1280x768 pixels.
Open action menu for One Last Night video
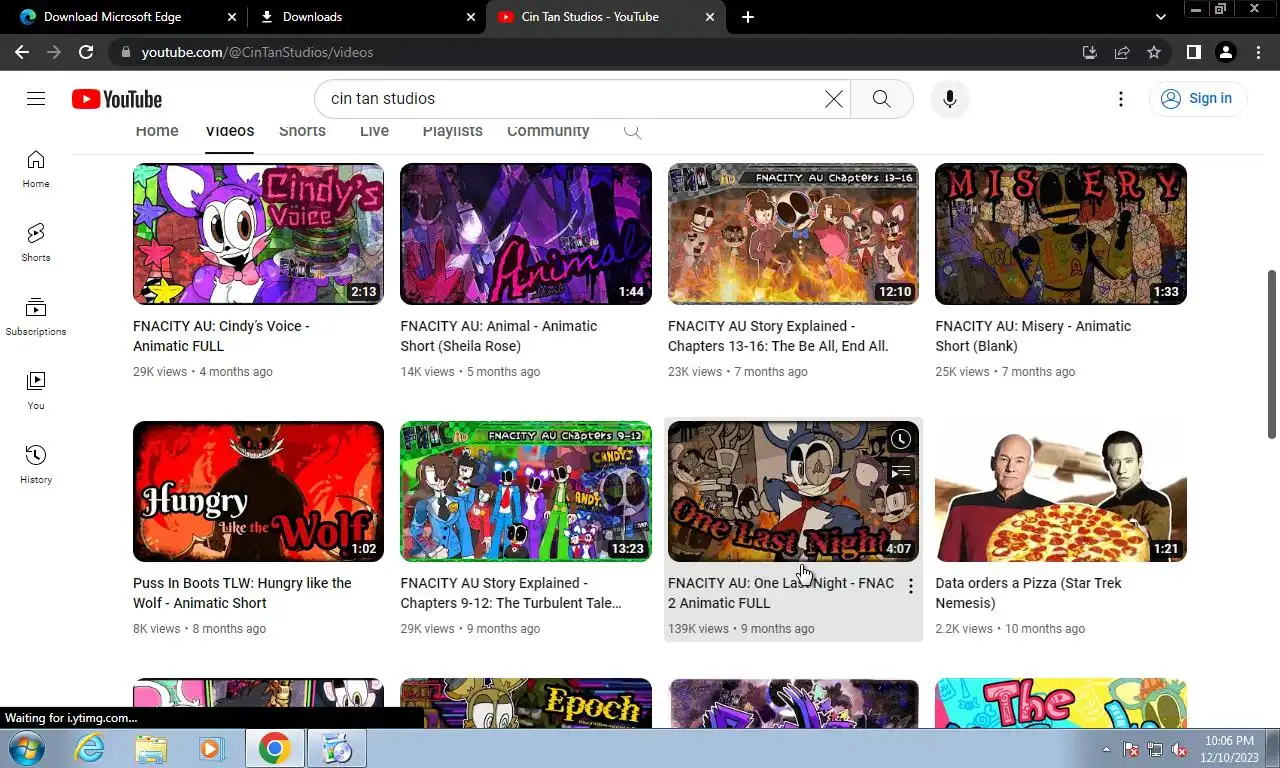point(910,587)
